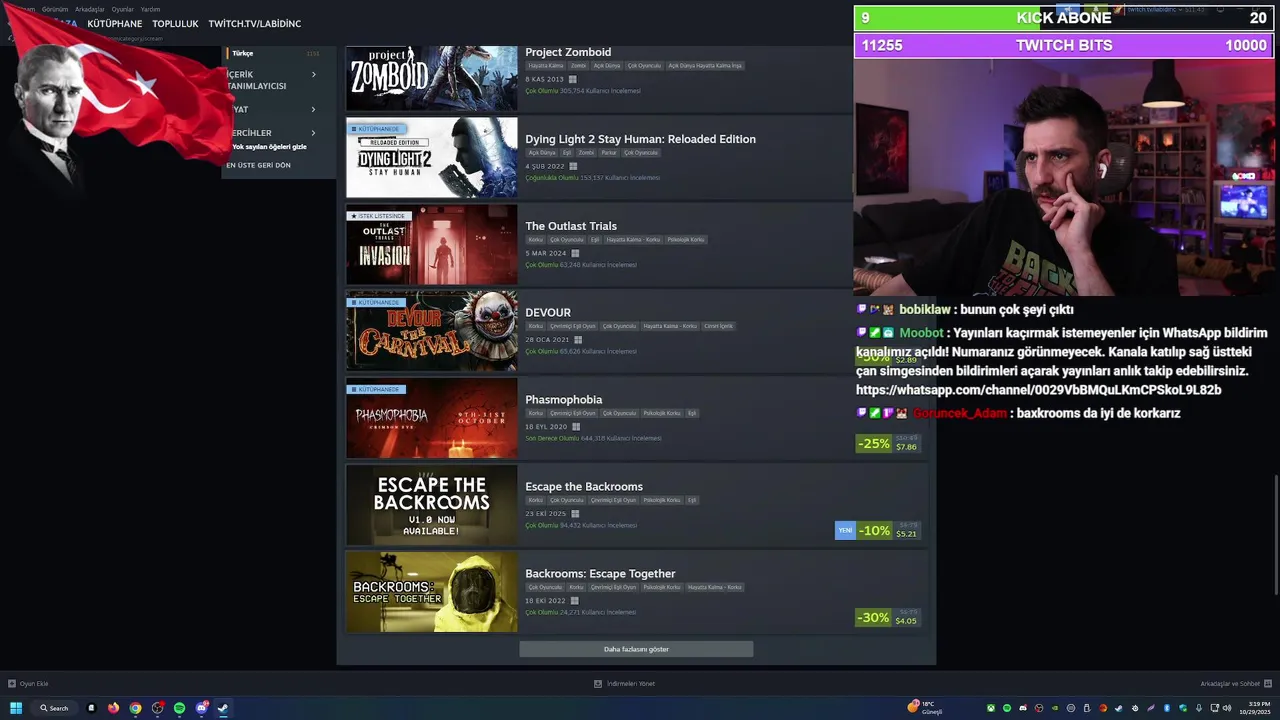The height and width of the screenshot is (720, 1280).
Task: Open the Oyunlar menu
Action: tap(122, 9)
